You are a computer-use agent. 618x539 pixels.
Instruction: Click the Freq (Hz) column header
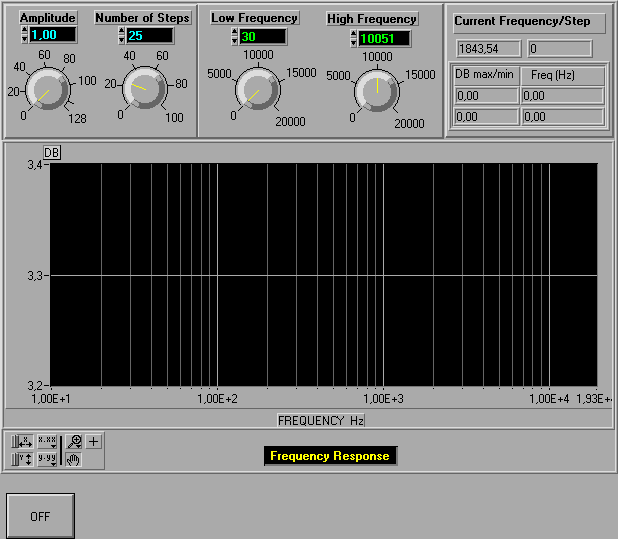(x=563, y=75)
